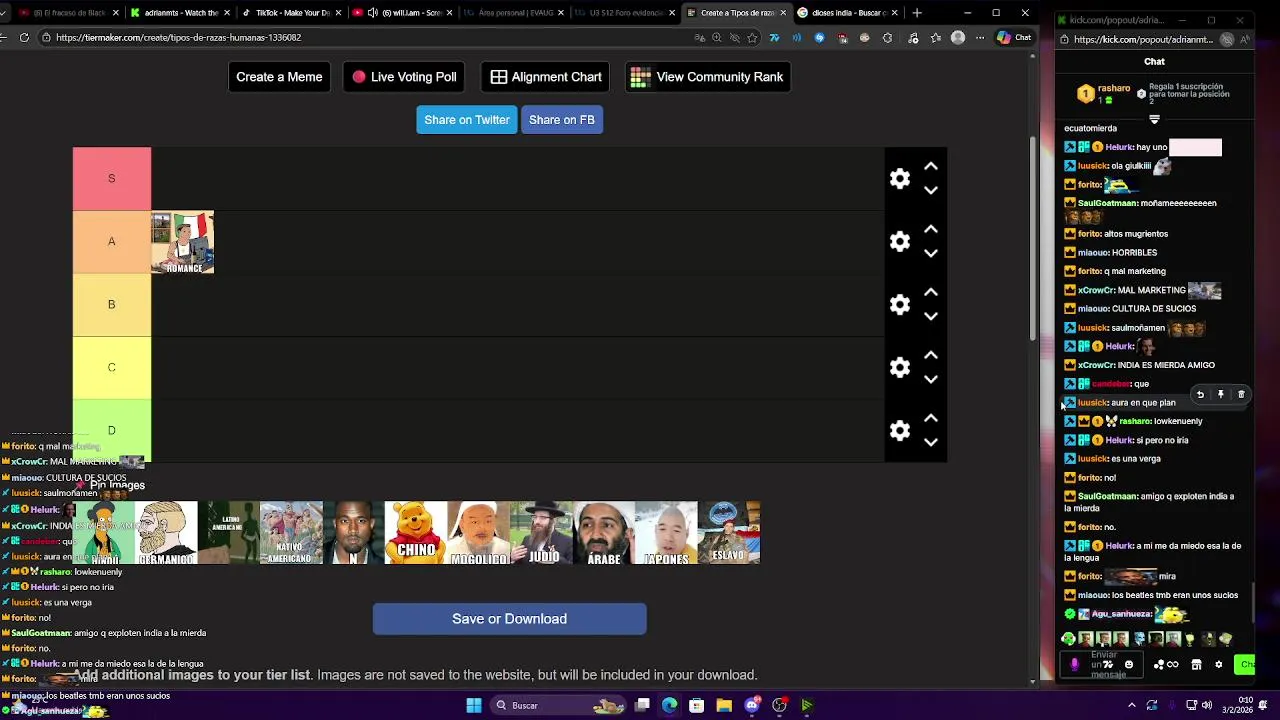Pick the JAPONES image thumbnail

coord(666,533)
